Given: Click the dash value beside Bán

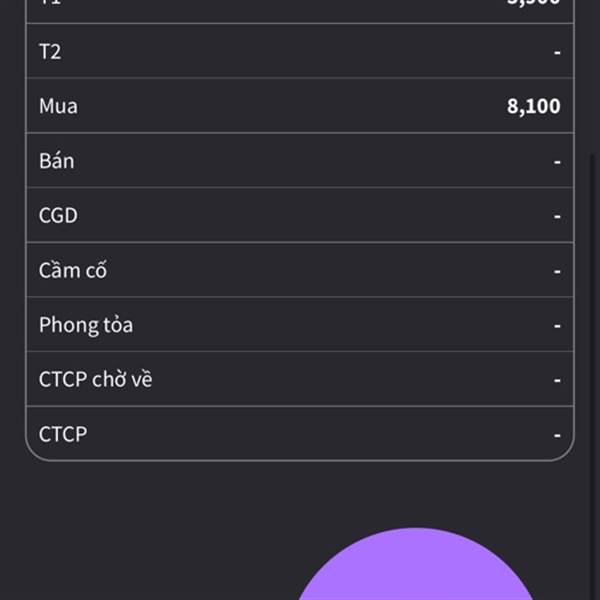Looking at the screenshot, I should 557,162.
